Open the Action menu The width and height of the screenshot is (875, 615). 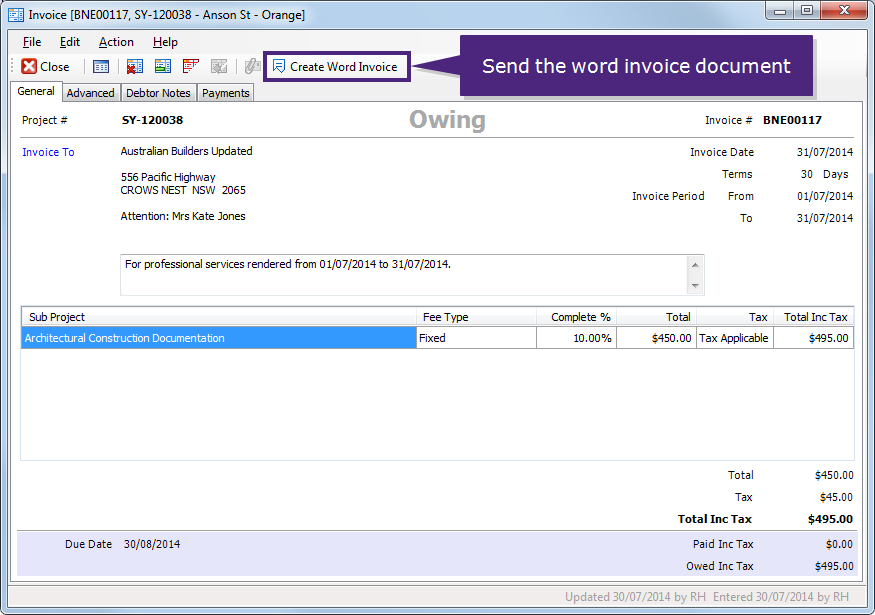(x=116, y=42)
